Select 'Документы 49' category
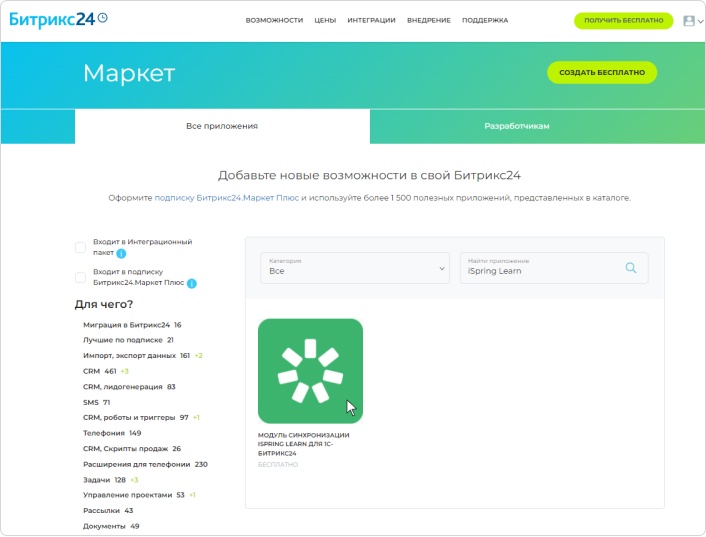The image size is (706, 537). click(111, 526)
